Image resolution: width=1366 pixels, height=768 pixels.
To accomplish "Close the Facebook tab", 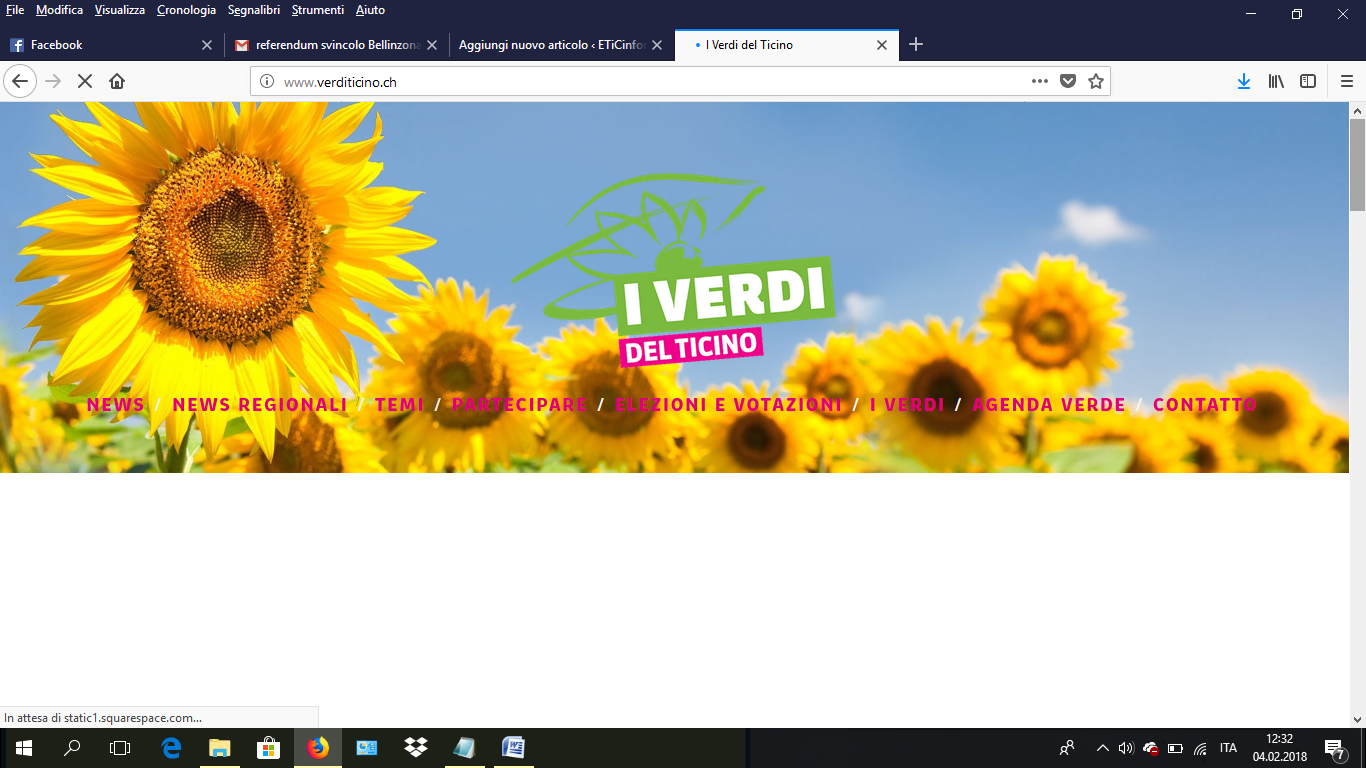I will coord(207,45).
